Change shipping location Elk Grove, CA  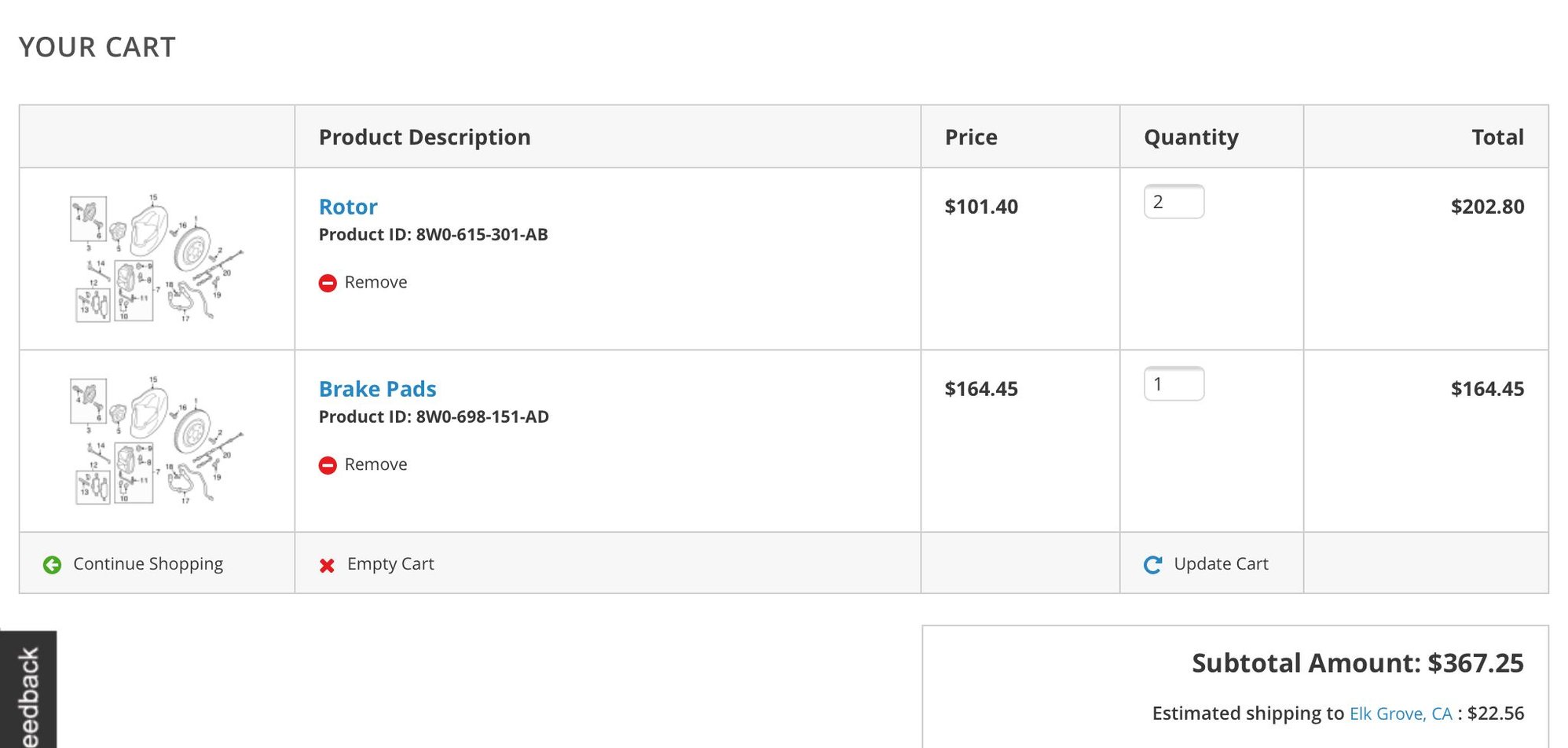pos(1401,713)
